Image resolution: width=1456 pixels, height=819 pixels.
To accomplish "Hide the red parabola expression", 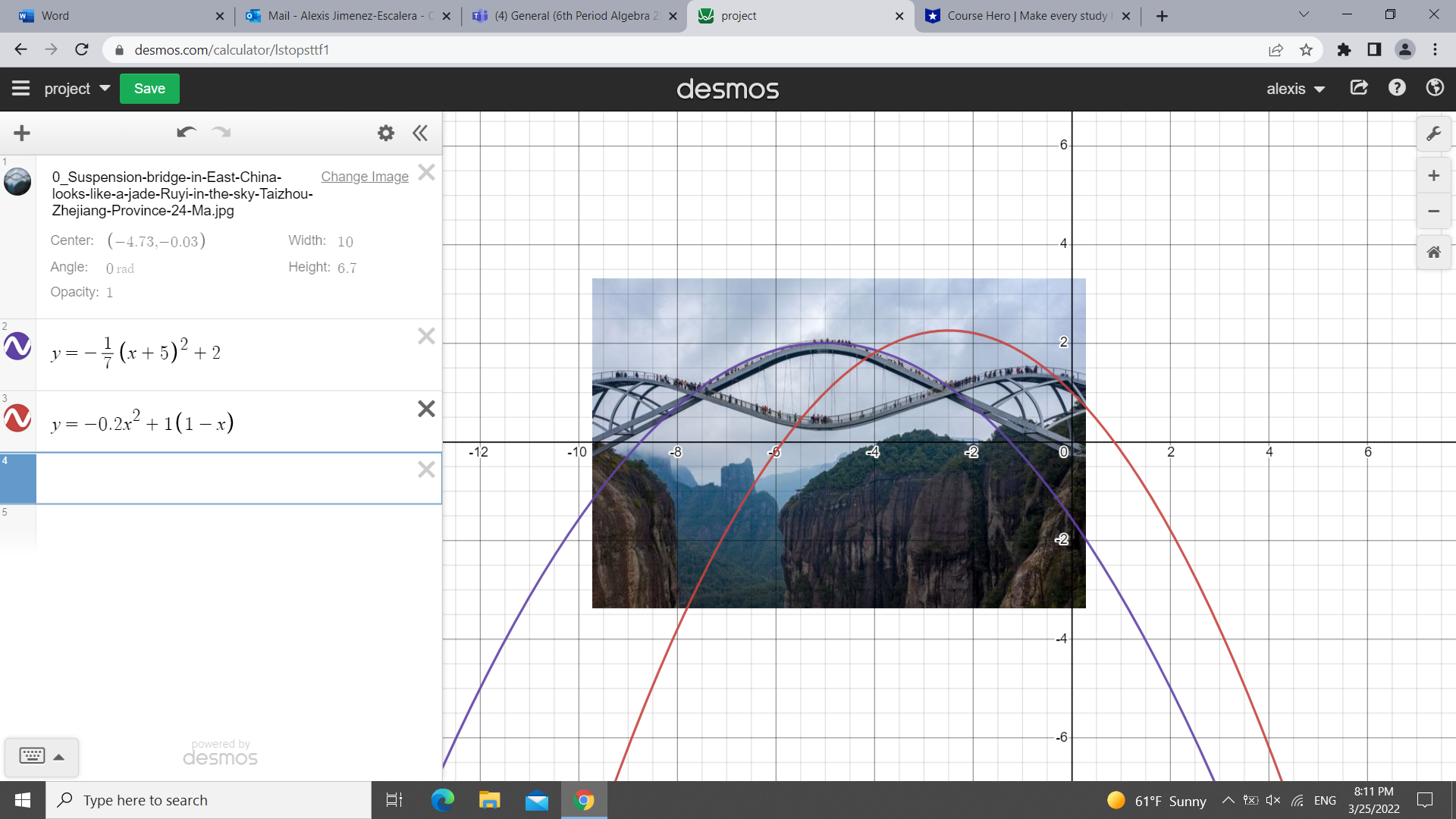I will click(x=17, y=418).
